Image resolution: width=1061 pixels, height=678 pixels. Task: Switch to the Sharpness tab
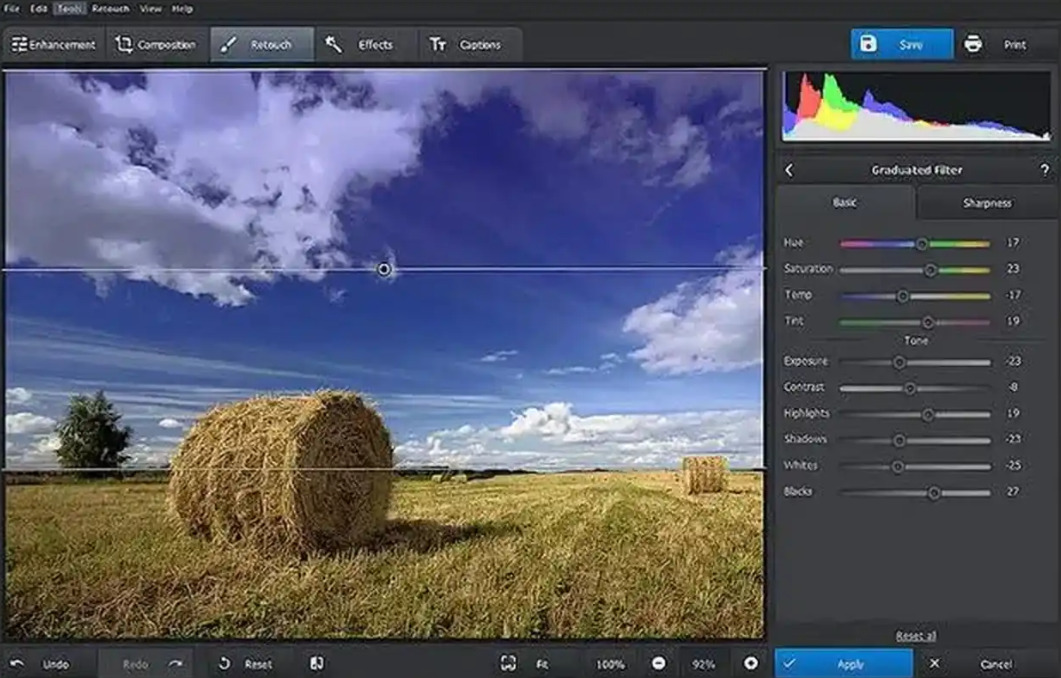(x=987, y=203)
